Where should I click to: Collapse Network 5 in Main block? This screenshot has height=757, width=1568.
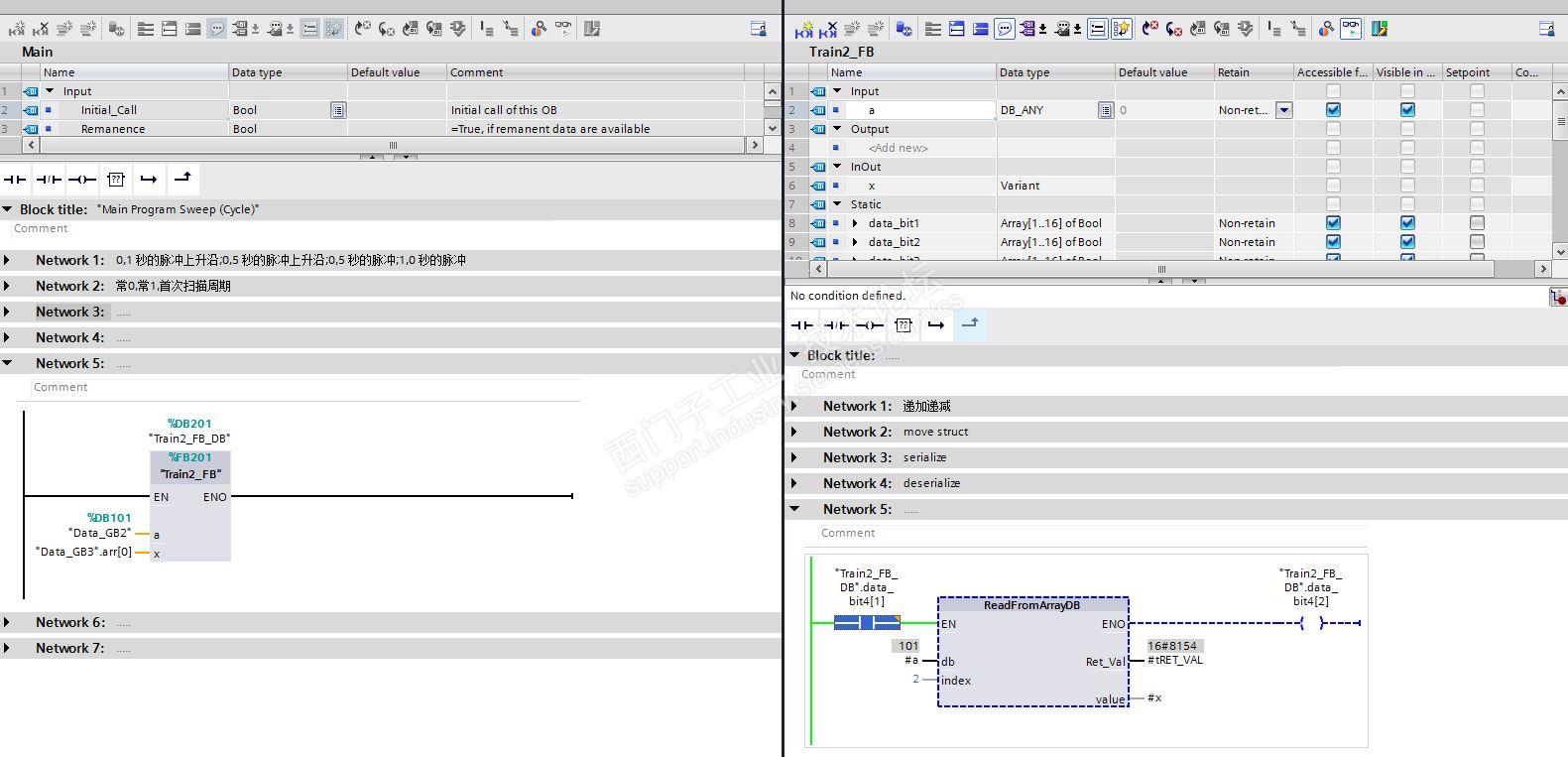click(x=8, y=363)
